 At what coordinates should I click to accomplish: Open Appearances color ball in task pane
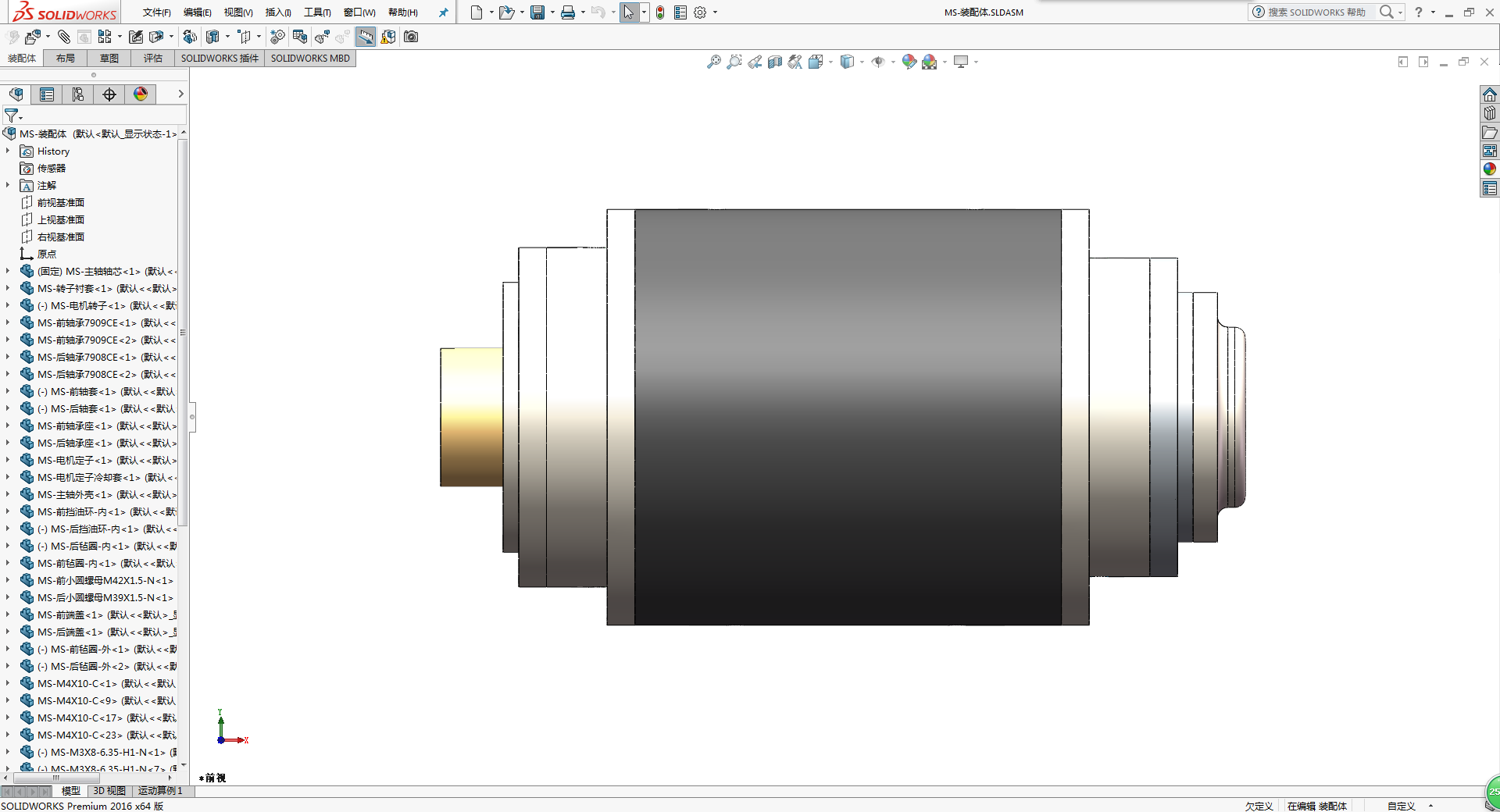click(x=1490, y=169)
